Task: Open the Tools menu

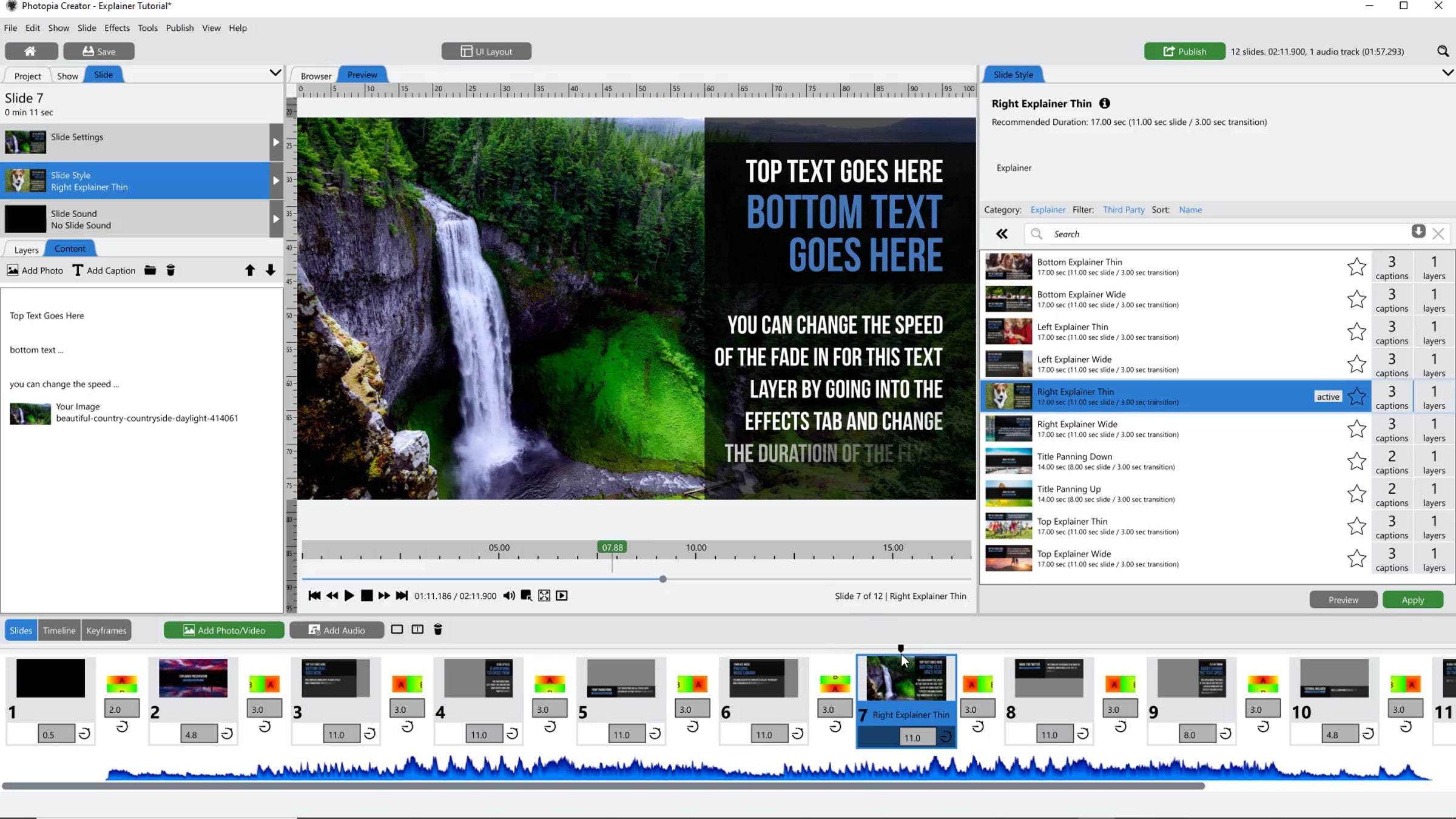Action: [x=147, y=28]
